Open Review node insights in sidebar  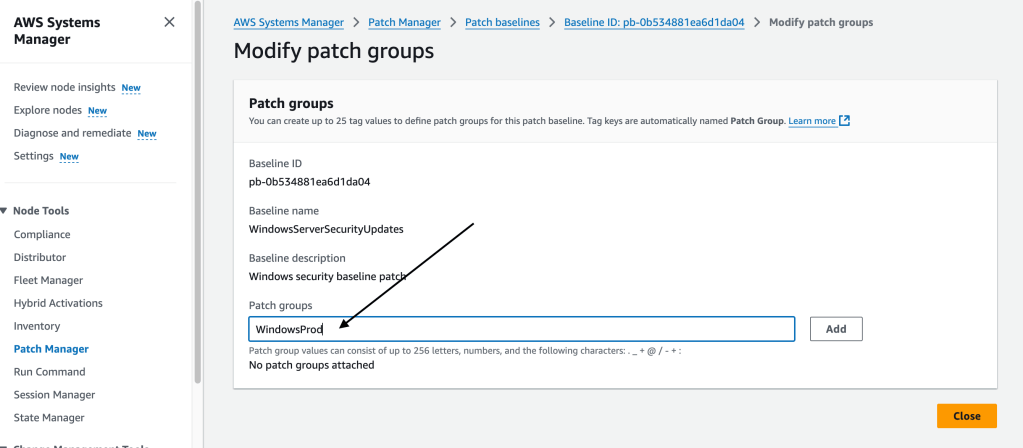64,87
